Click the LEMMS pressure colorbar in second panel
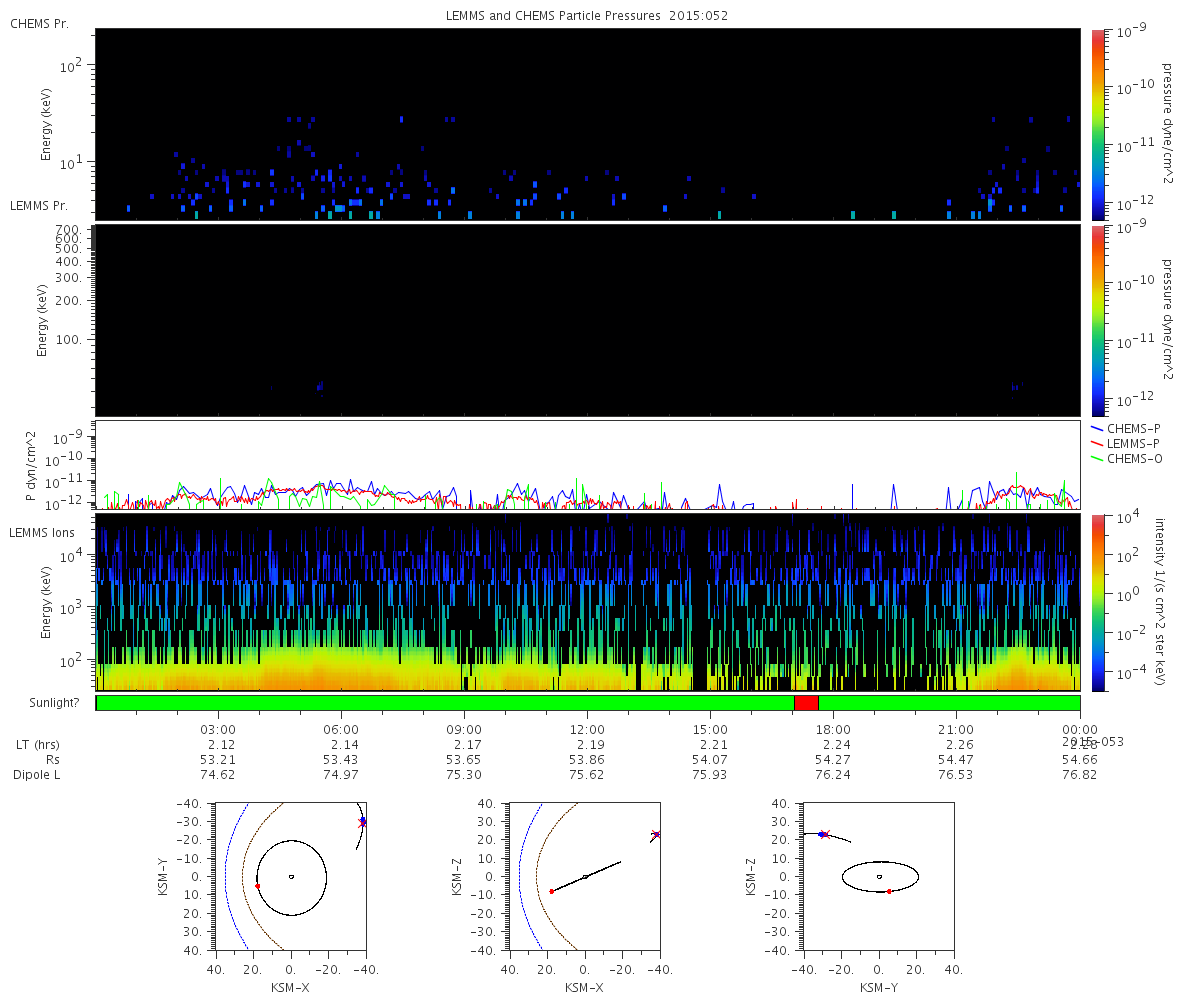The height and width of the screenshot is (1000, 1200). click(x=1098, y=320)
